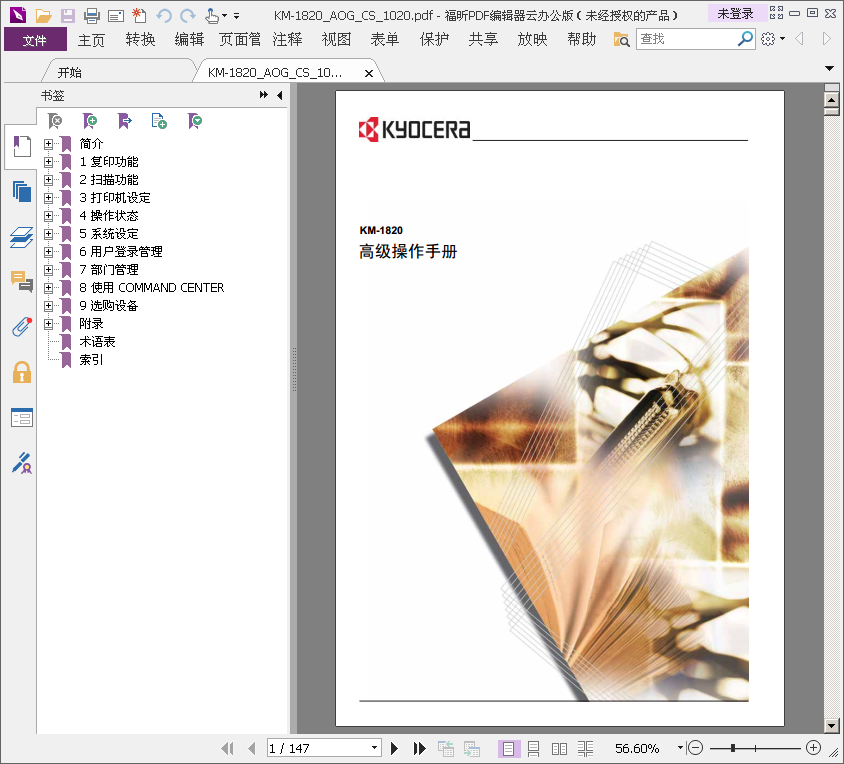844x764 pixels.
Task: Click the 未登录 login button
Action: click(735, 14)
